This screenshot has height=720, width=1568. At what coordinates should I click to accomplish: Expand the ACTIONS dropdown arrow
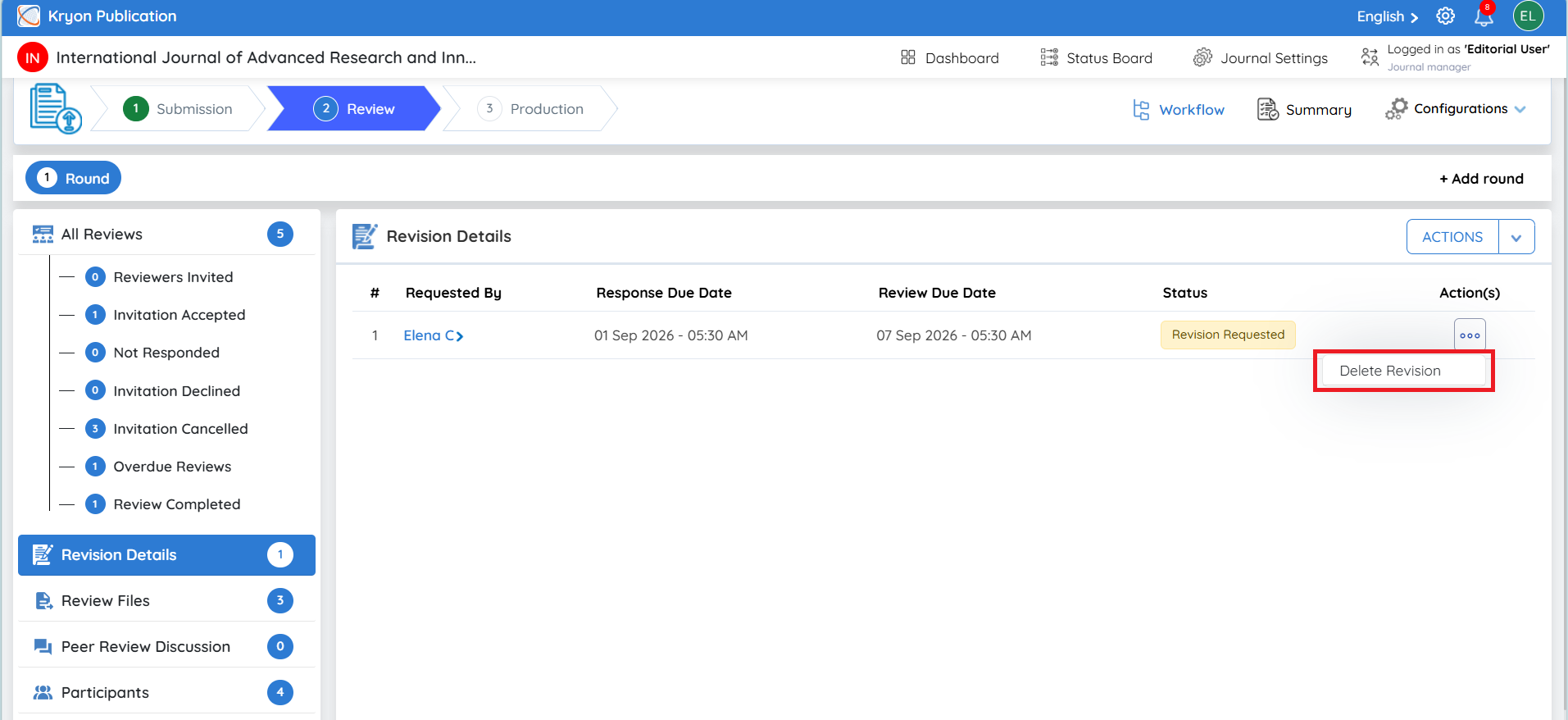coord(1516,237)
